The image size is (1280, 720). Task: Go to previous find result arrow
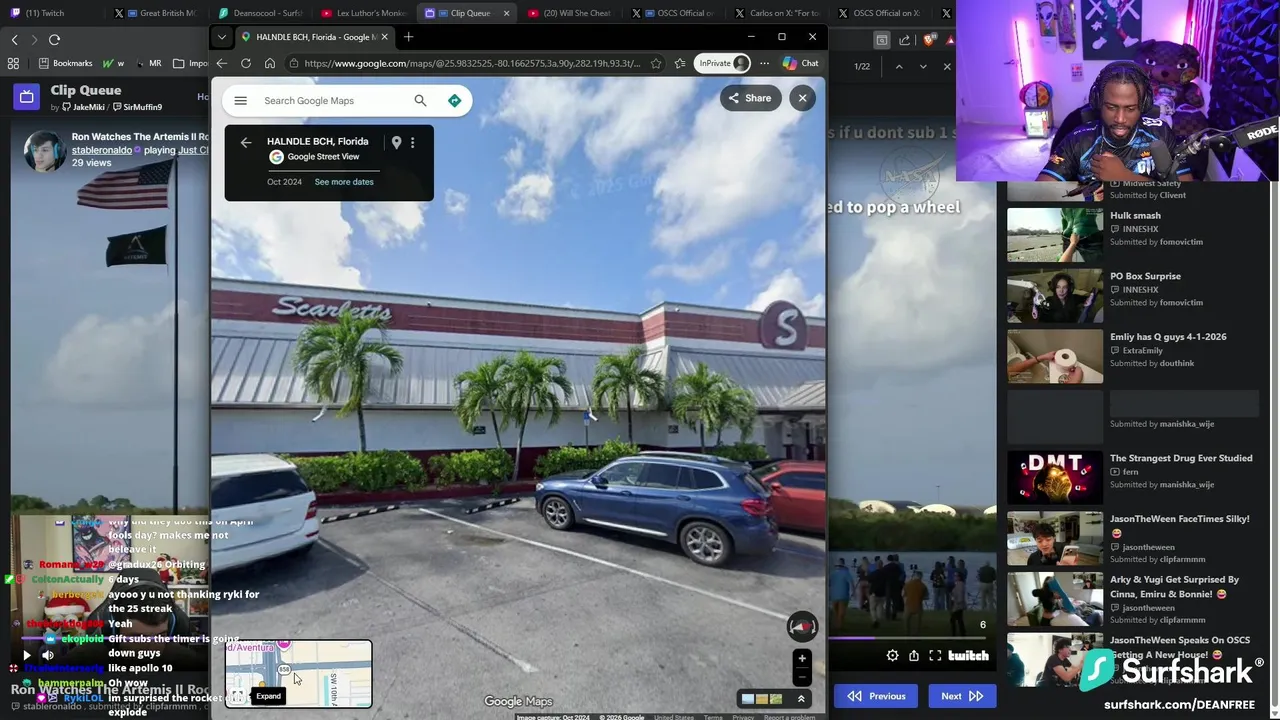point(898,66)
